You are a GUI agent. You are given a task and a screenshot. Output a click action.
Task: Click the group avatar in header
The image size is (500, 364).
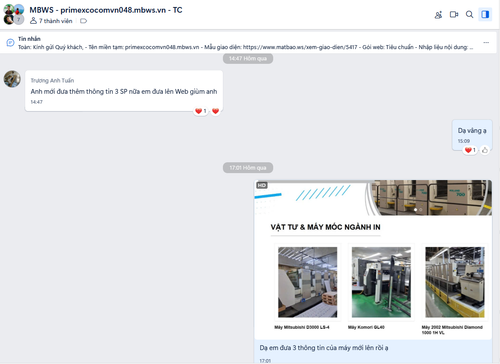(14, 14)
